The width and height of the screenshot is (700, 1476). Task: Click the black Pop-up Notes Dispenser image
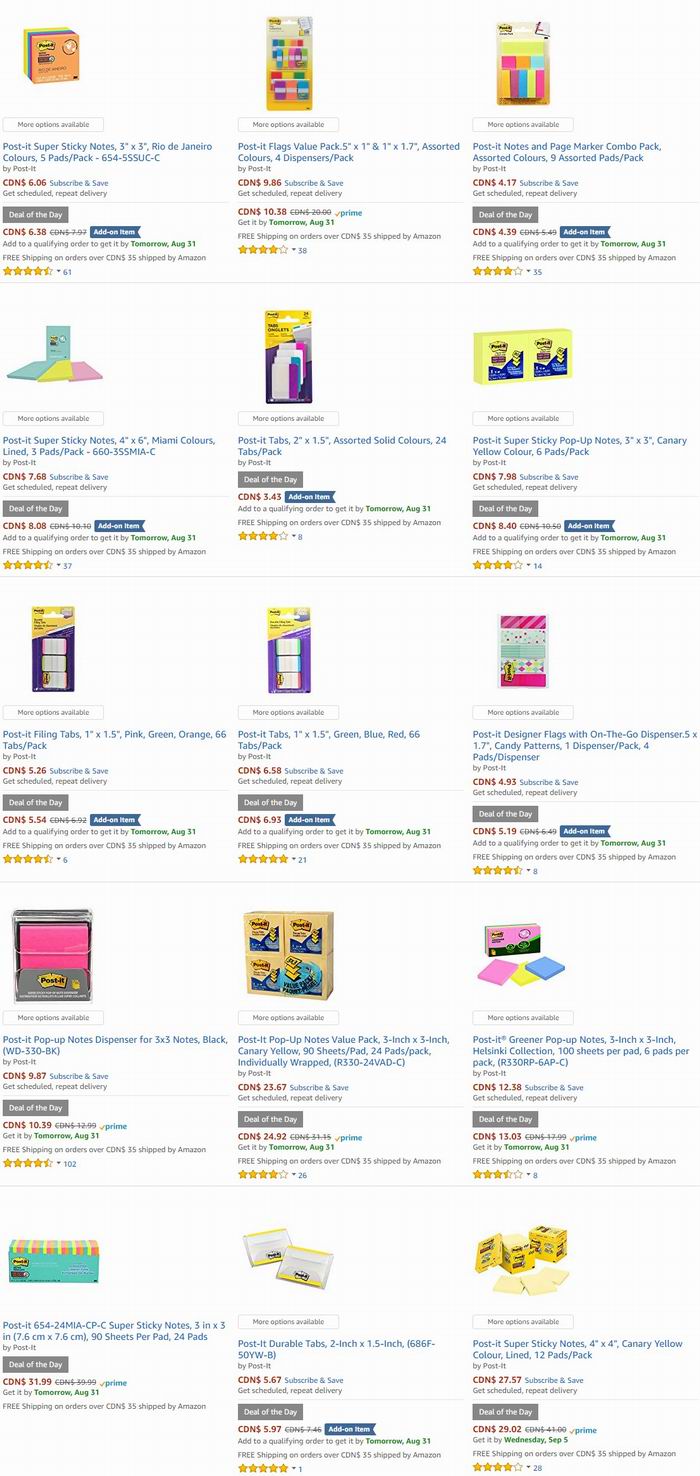[x=54, y=956]
